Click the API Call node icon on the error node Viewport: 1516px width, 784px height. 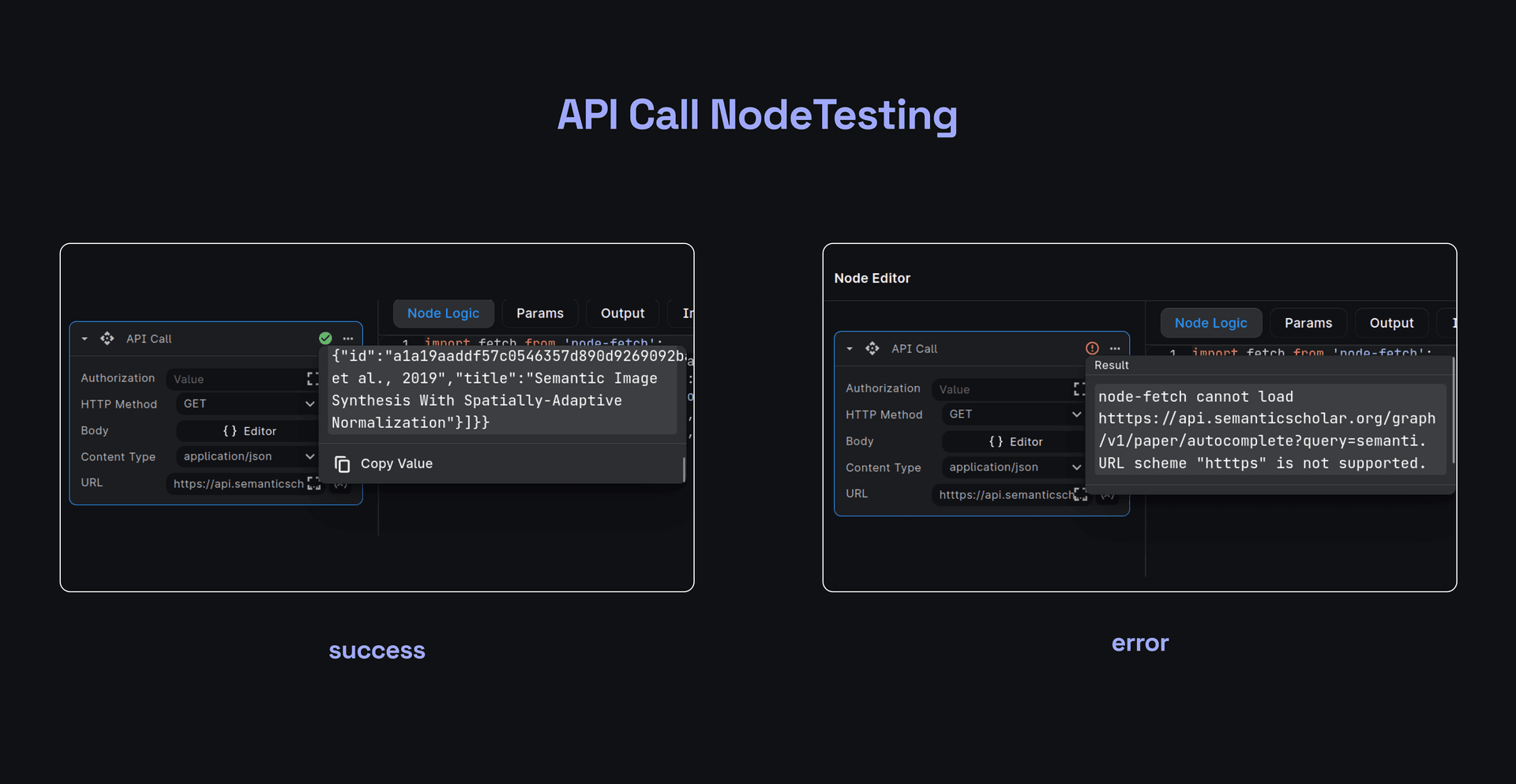[872, 348]
